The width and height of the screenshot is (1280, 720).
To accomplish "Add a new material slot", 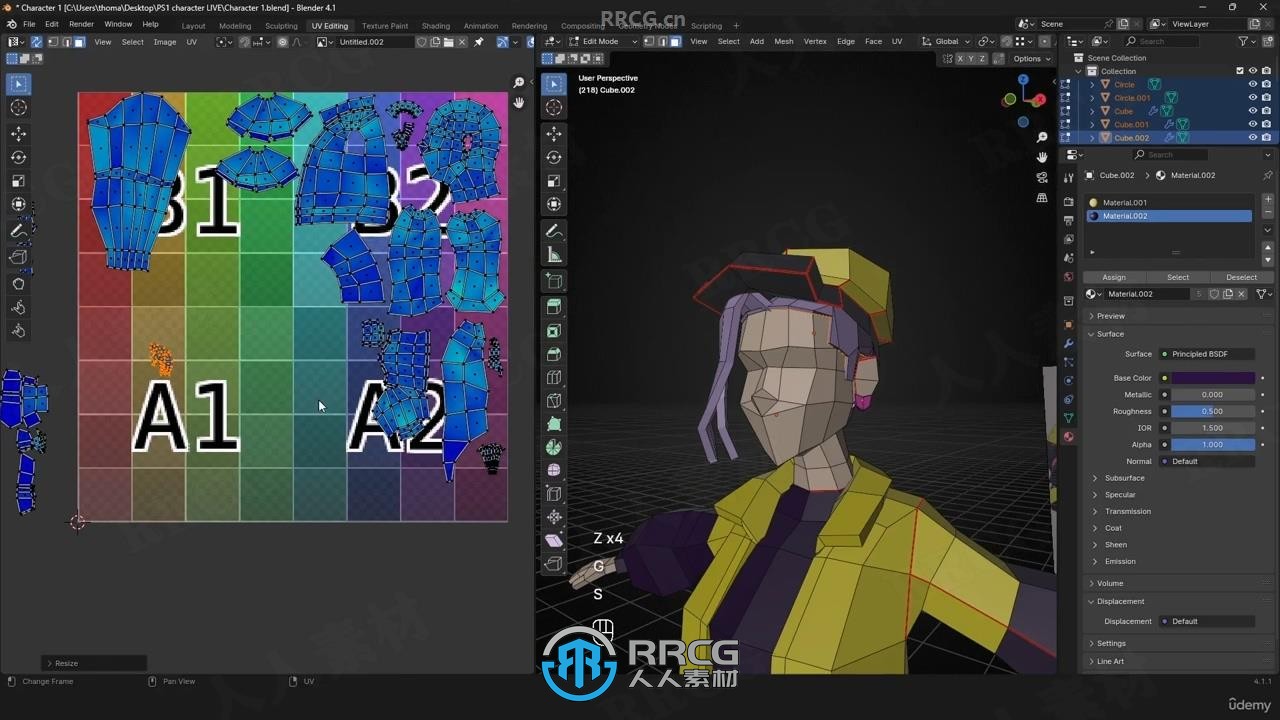I will (1268, 201).
